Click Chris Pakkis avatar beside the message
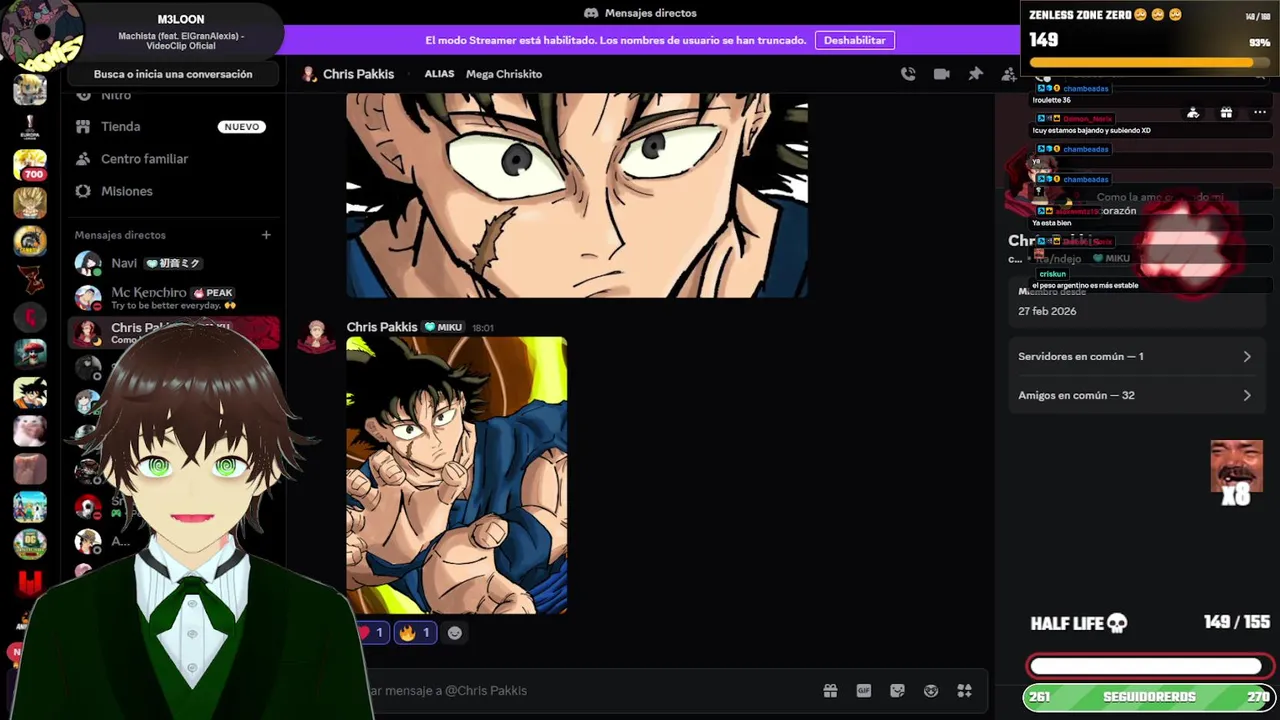The height and width of the screenshot is (720, 1280). click(x=317, y=337)
